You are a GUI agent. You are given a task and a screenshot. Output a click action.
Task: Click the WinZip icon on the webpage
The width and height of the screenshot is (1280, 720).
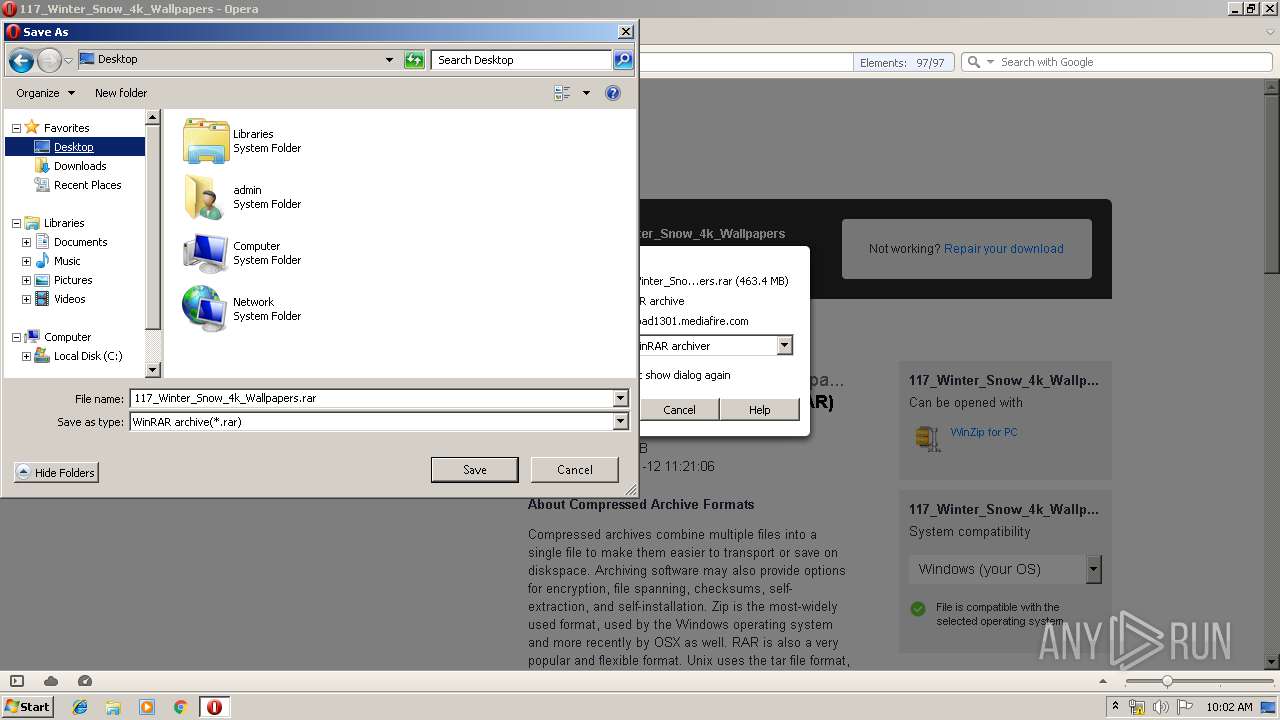[x=927, y=437]
